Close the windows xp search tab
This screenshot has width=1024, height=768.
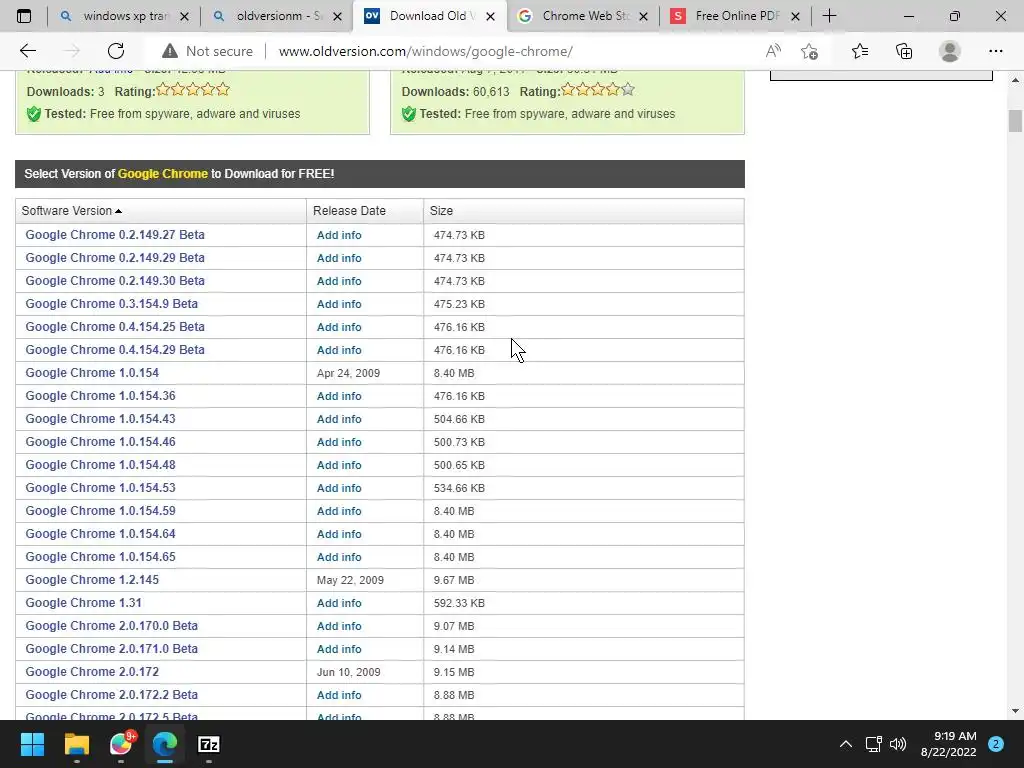click(x=184, y=17)
